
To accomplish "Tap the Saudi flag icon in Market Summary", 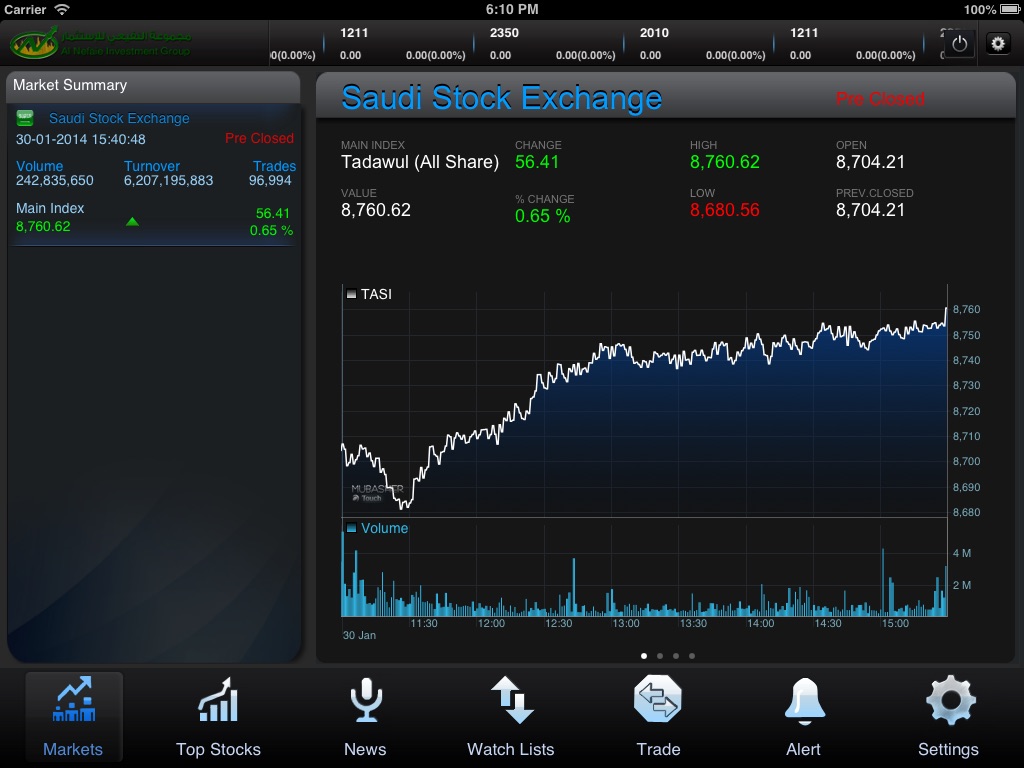I will click(25, 118).
